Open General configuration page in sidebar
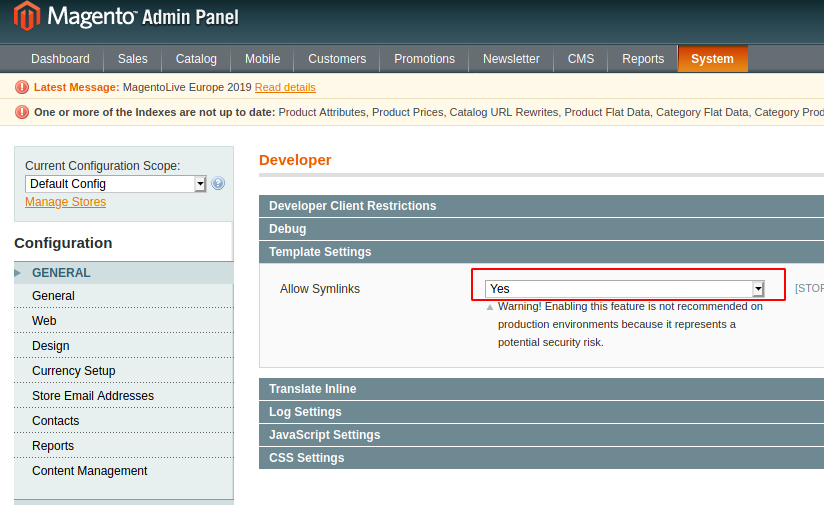This screenshot has height=505, width=824. (123, 296)
